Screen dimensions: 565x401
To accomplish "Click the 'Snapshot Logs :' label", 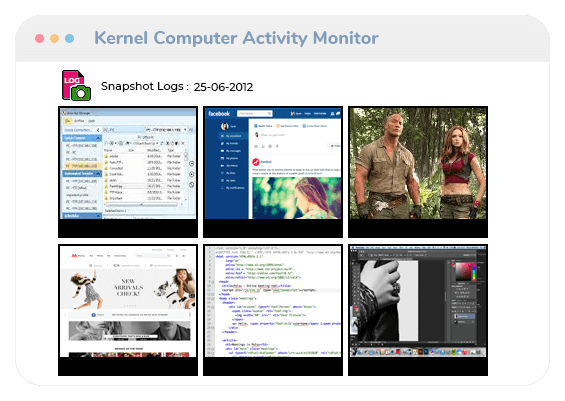I will click(145, 86).
